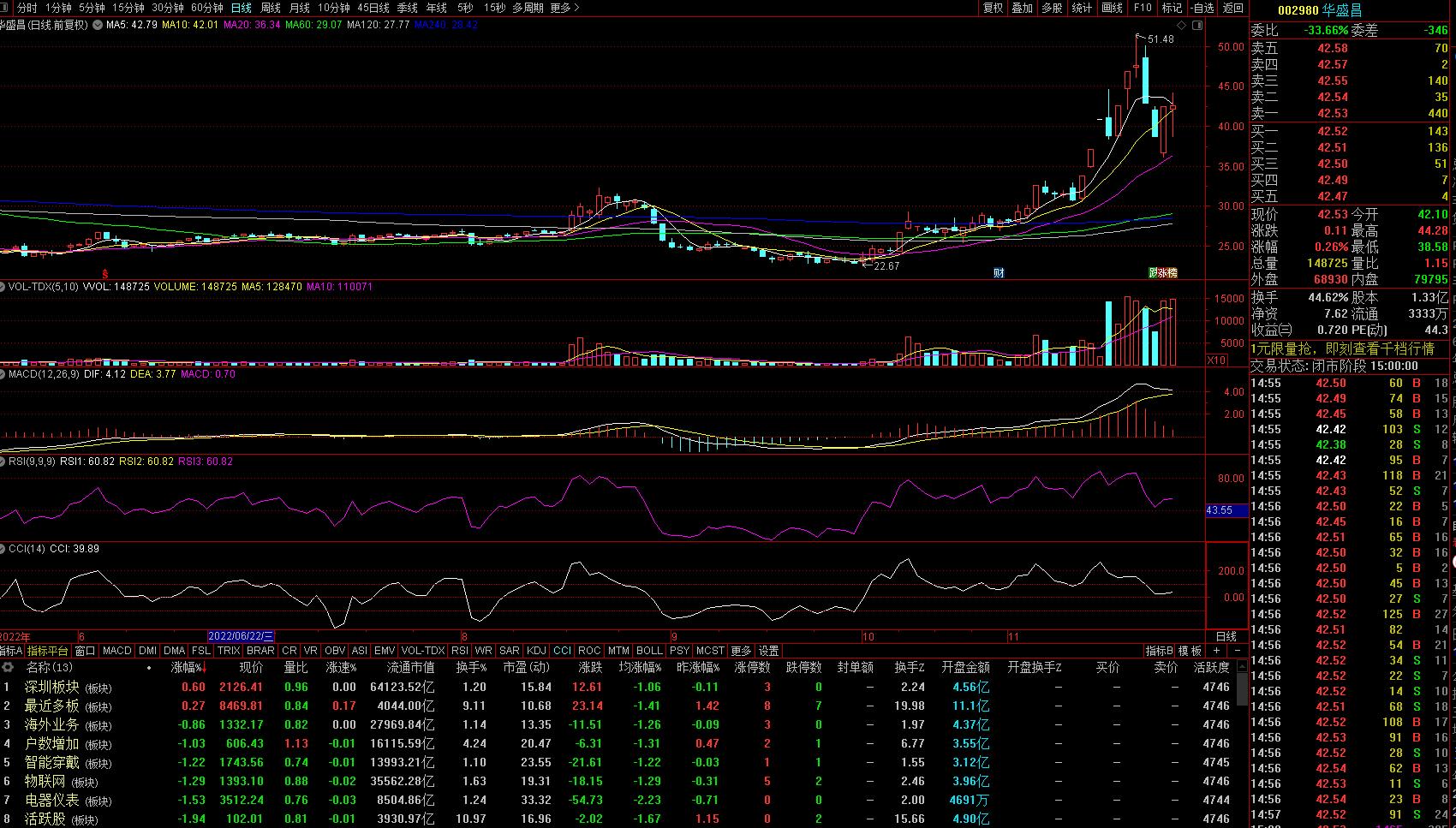Screen dimensions: 1456x828
Task: Open the dropdown arrow next to 华盛昌(日线,前复权)
Action: click(x=97, y=25)
